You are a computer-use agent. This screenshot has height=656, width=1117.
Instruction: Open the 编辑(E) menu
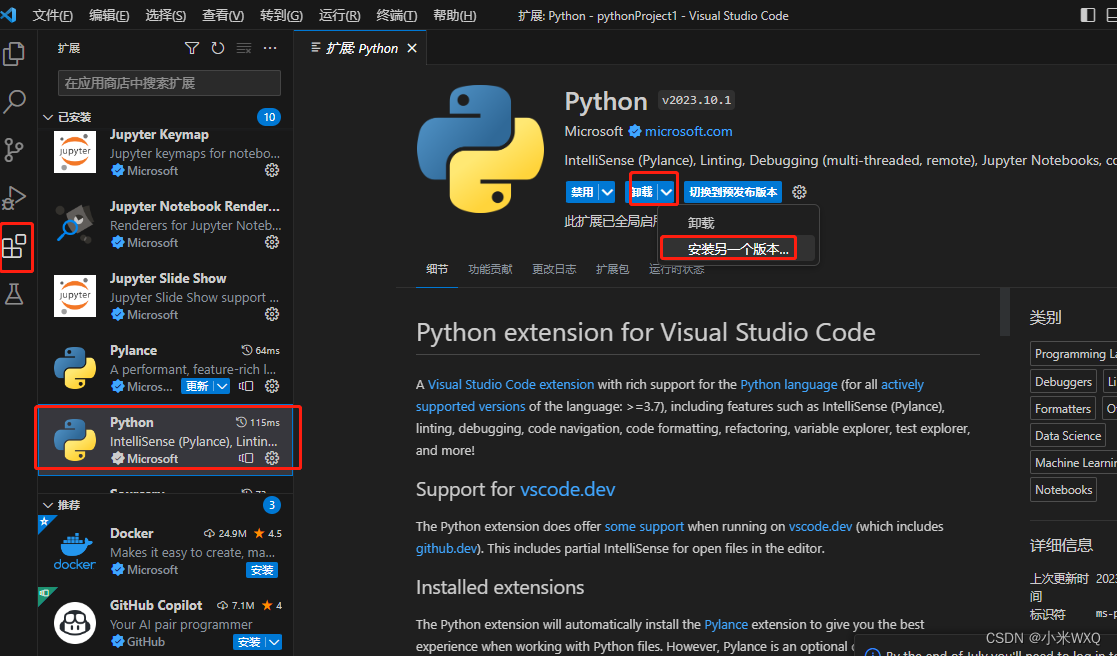(109, 16)
